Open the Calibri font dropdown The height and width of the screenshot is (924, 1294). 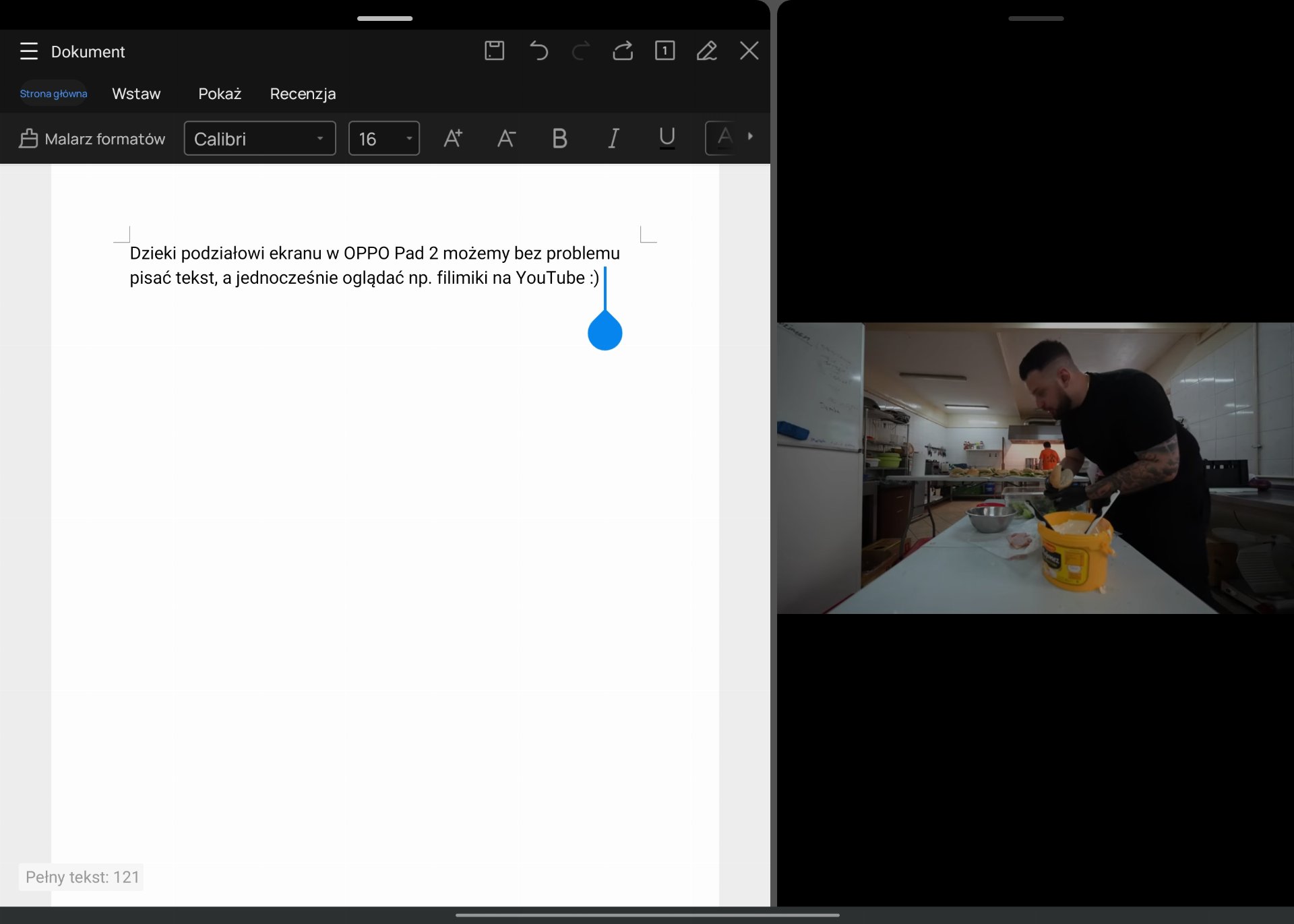coord(259,139)
